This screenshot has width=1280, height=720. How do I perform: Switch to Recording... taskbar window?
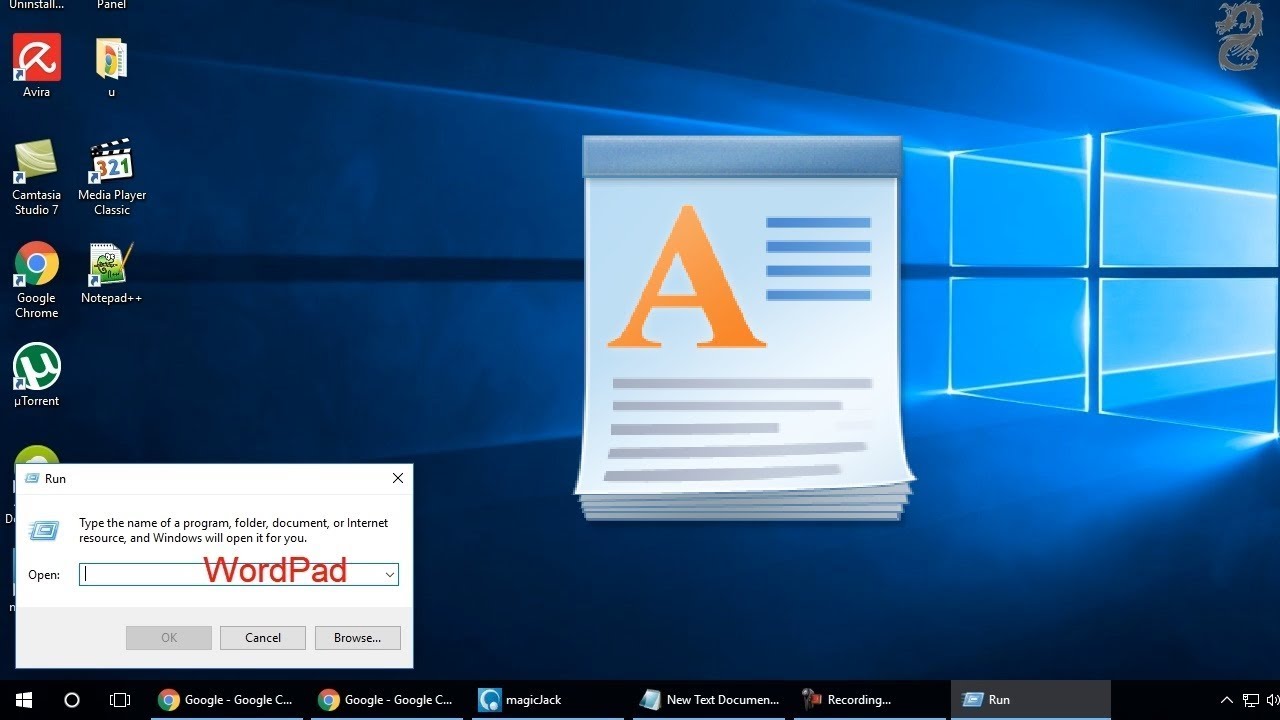[870, 700]
